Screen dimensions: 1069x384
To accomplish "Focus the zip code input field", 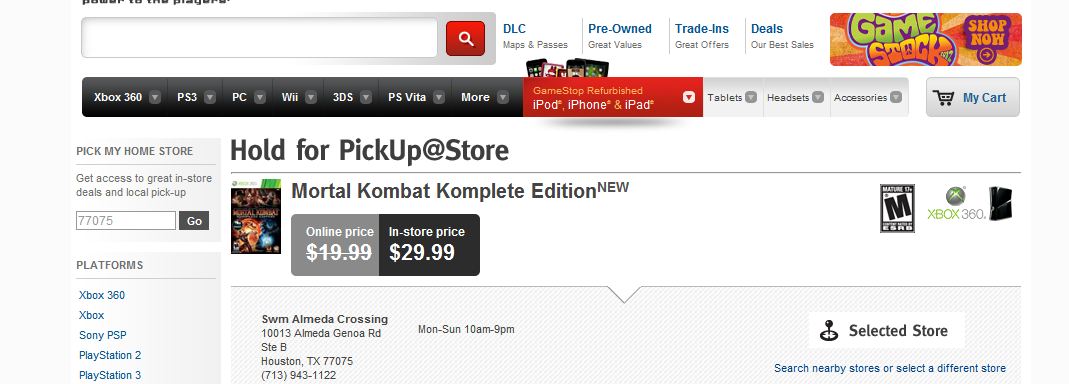I will [126, 220].
